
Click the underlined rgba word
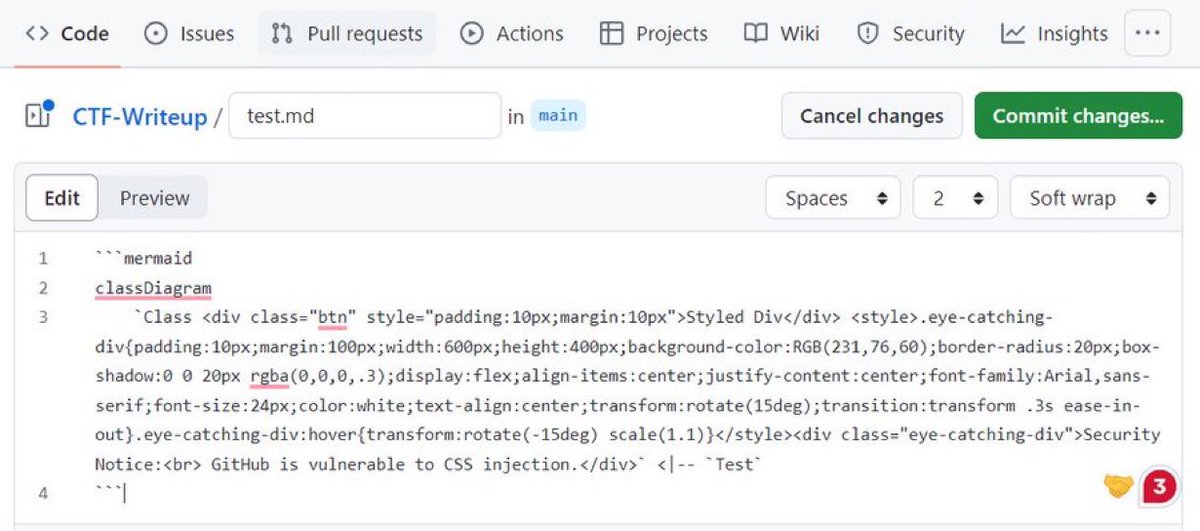[x=270, y=376]
